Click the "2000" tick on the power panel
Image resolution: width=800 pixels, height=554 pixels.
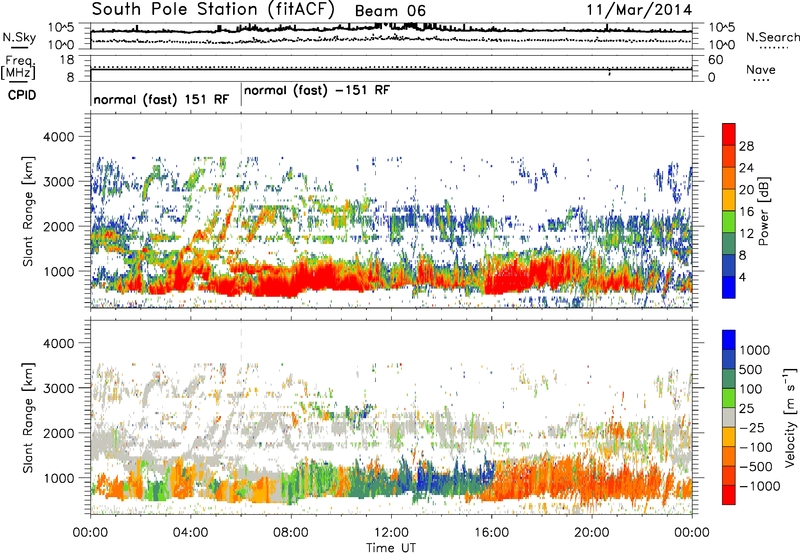[58, 226]
